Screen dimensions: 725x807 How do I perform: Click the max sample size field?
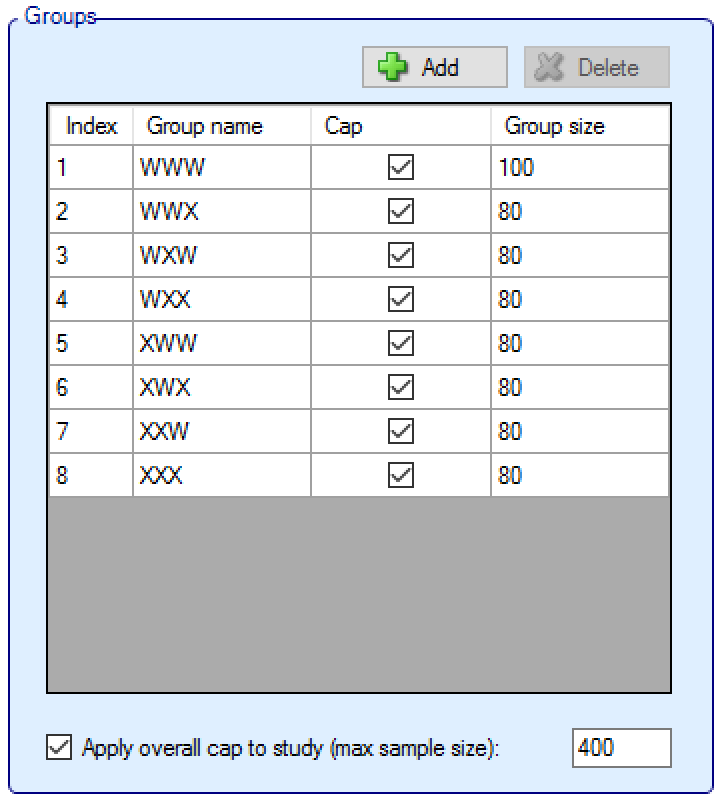(621, 748)
